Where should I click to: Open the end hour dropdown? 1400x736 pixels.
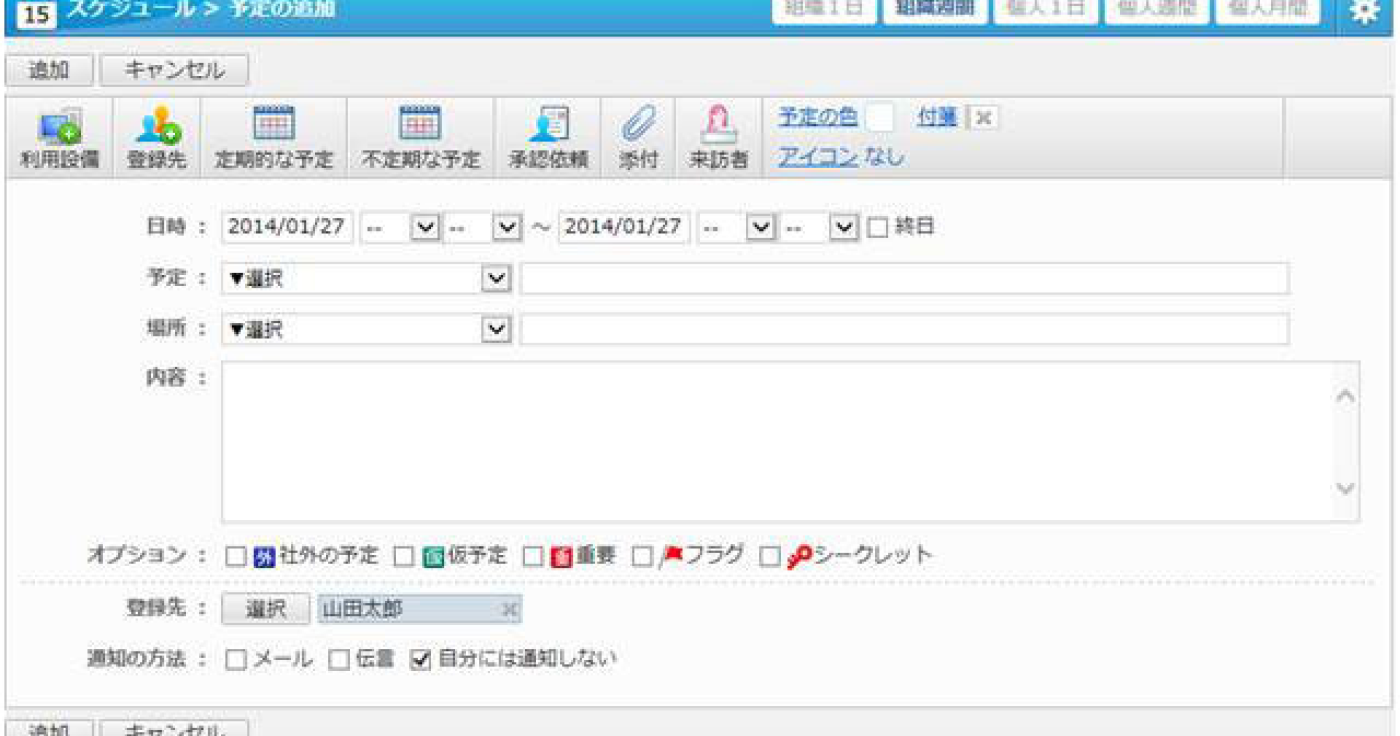click(737, 227)
